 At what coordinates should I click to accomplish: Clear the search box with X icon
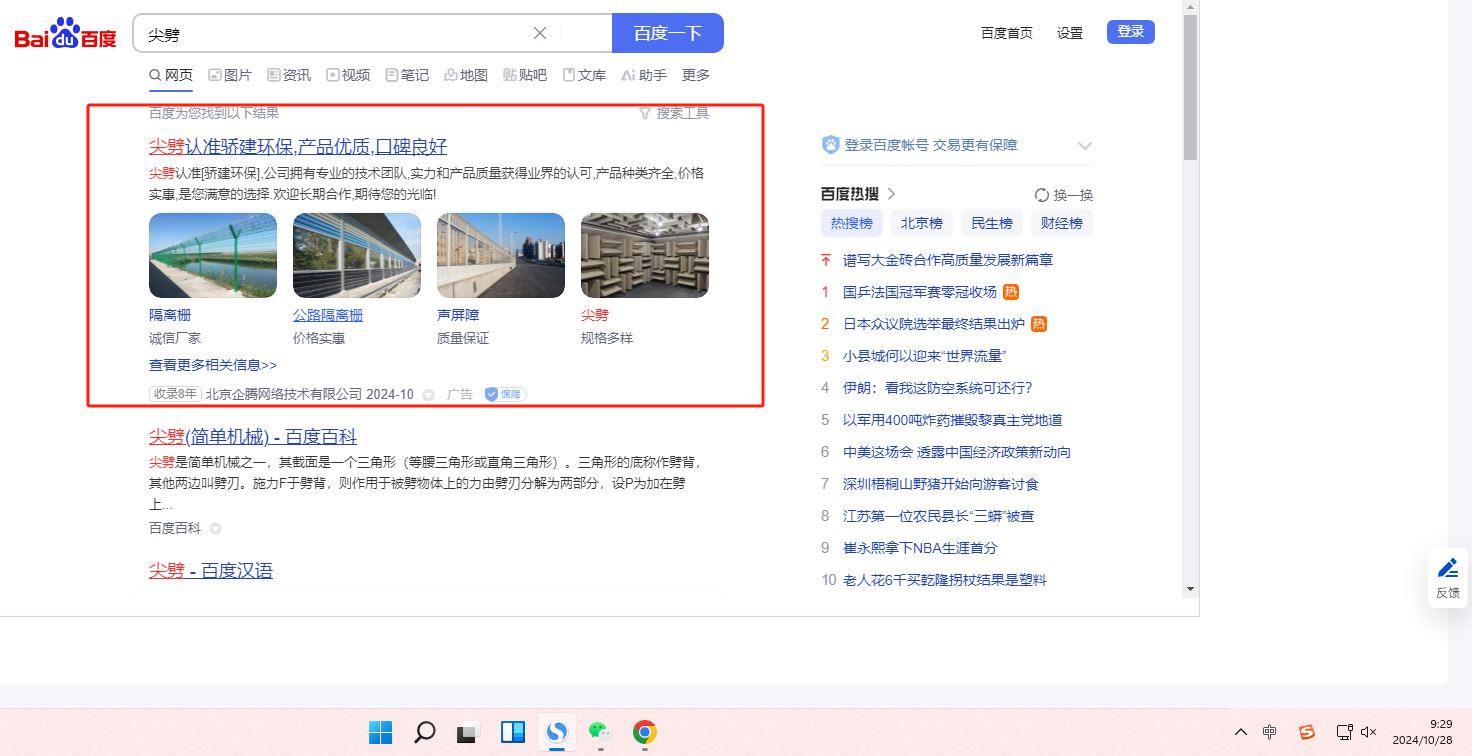coord(540,33)
